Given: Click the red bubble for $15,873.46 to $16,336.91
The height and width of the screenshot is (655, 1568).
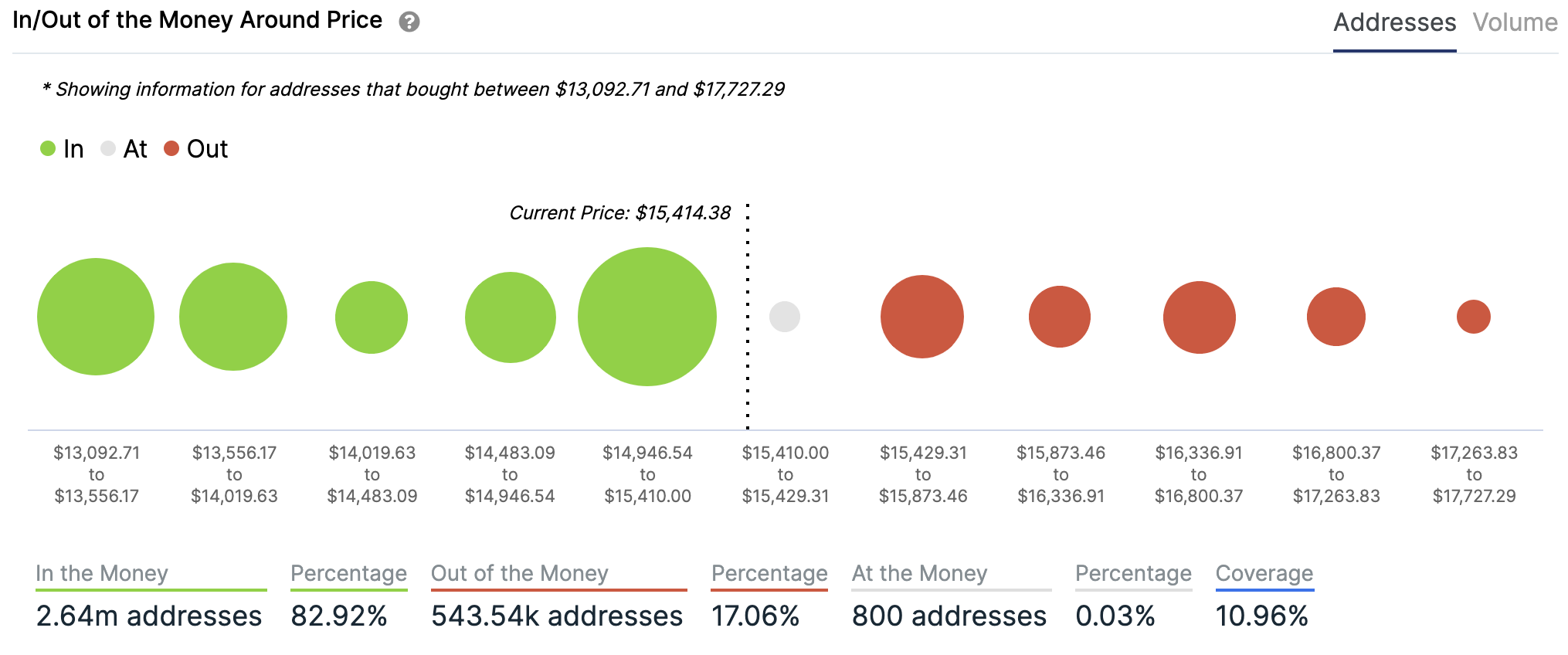Looking at the screenshot, I should point(1060,317).
